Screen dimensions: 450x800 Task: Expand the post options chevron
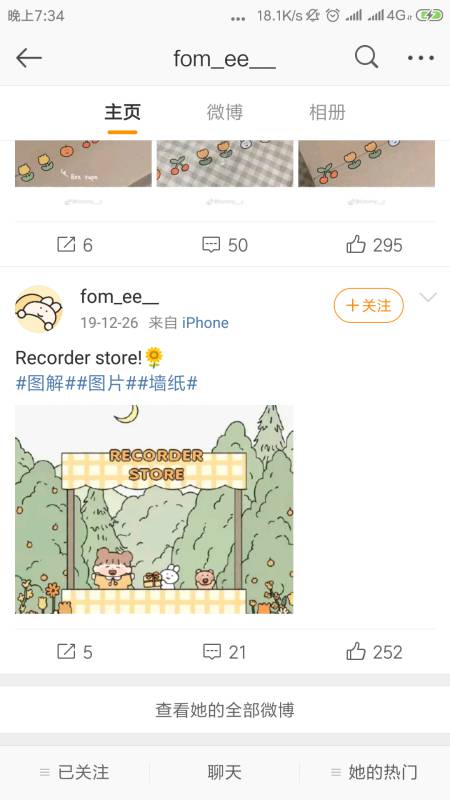(428, 297)
